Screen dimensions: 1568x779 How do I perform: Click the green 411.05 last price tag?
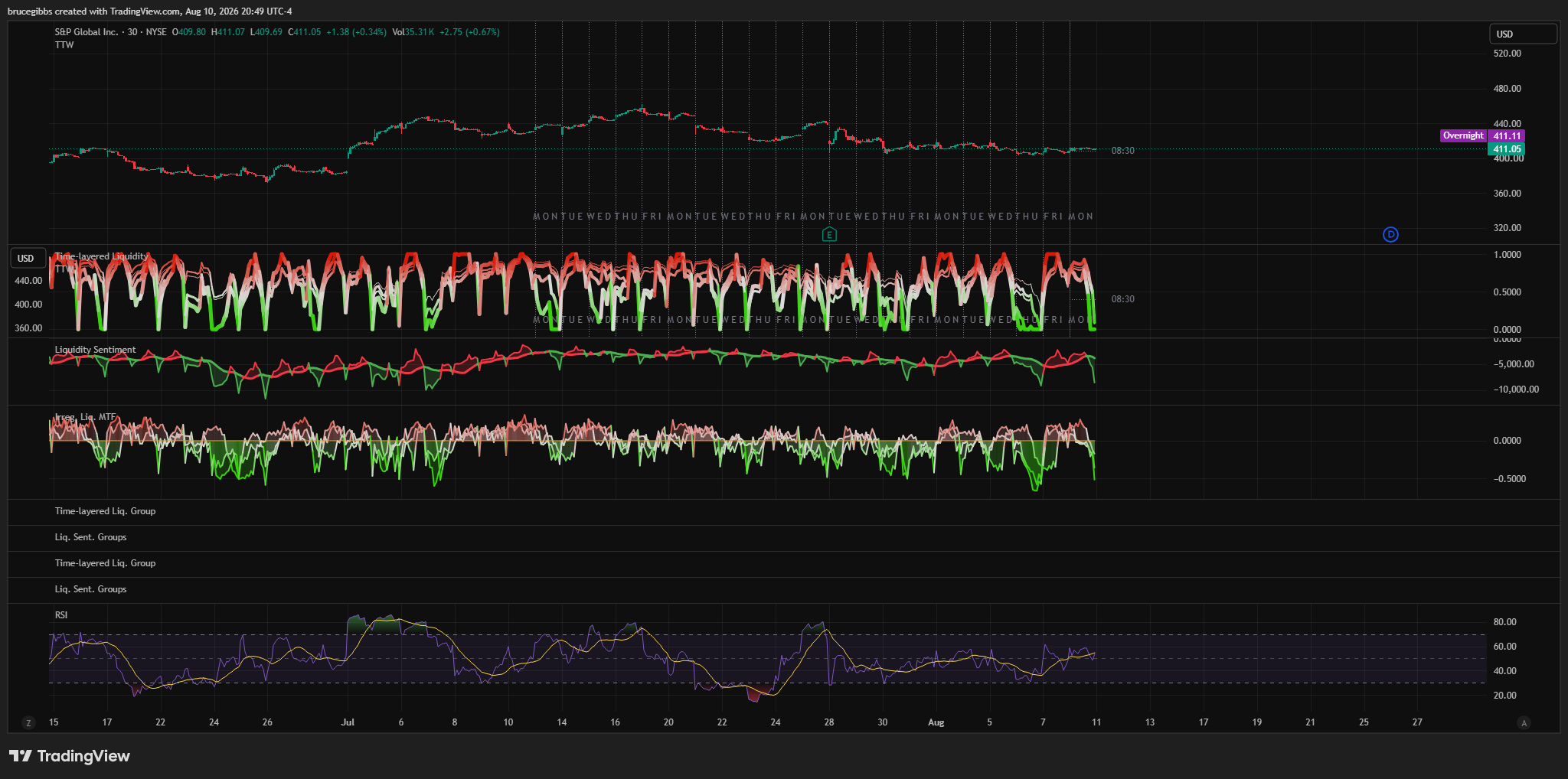[1506, 149]
